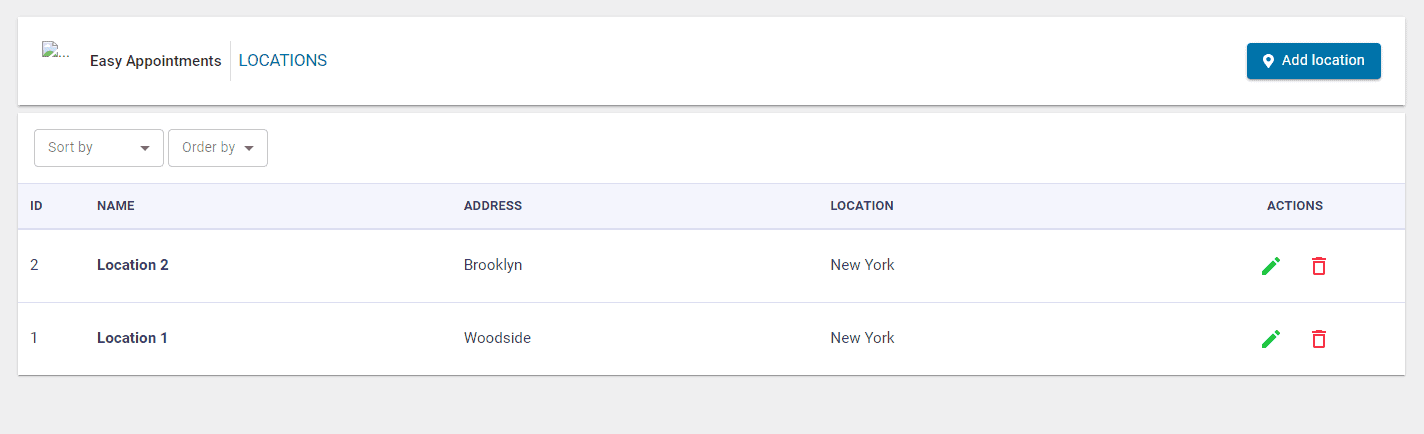
Task: Click the Sort by dropdown arrow
Action: click(145, 149)
